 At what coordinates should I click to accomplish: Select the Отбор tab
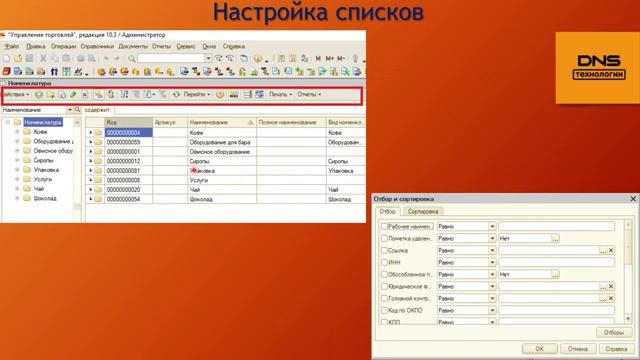(387, 211)
